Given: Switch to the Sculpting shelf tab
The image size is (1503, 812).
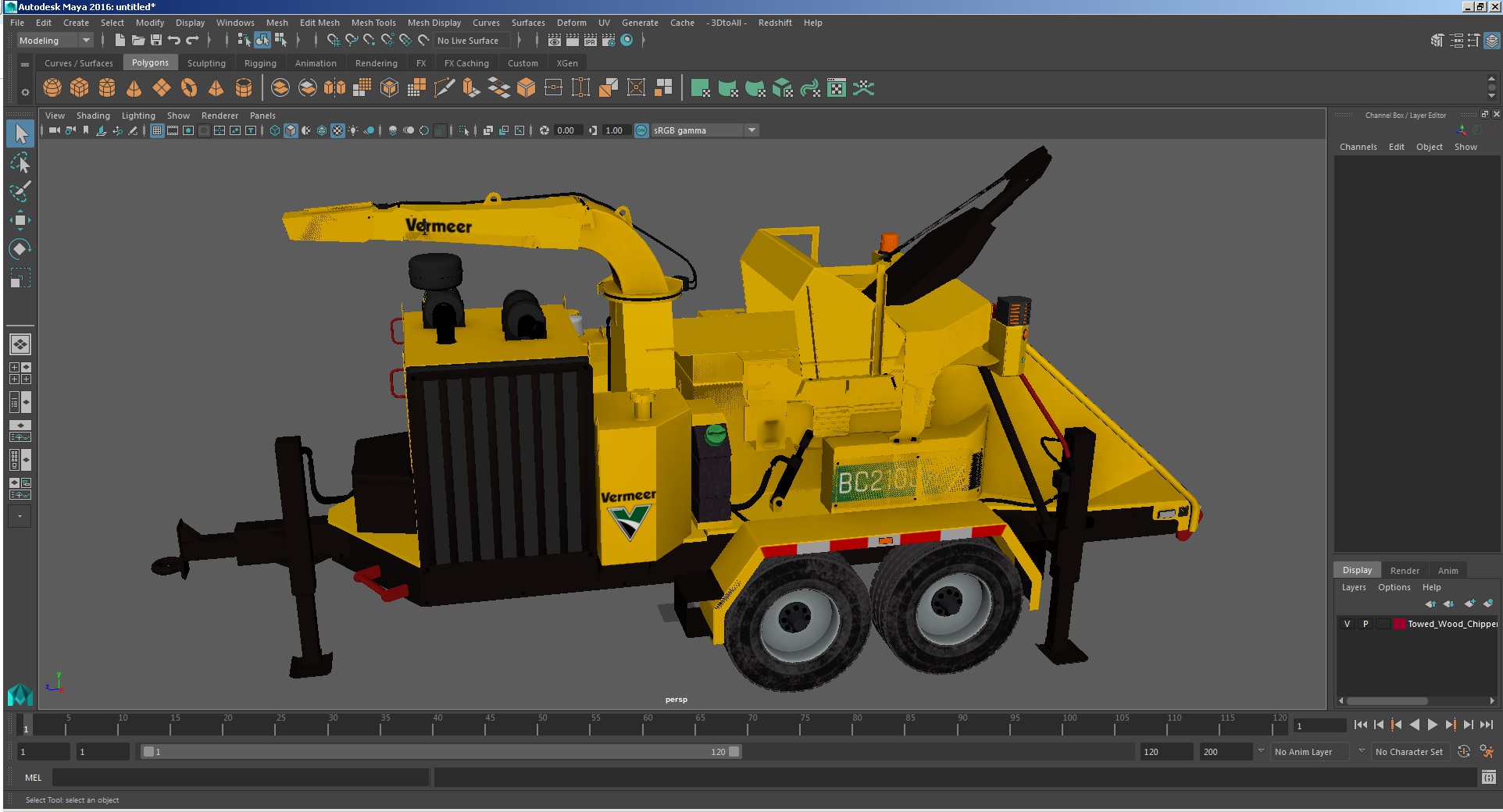Looking at the screenshot, I should (206, 63).
